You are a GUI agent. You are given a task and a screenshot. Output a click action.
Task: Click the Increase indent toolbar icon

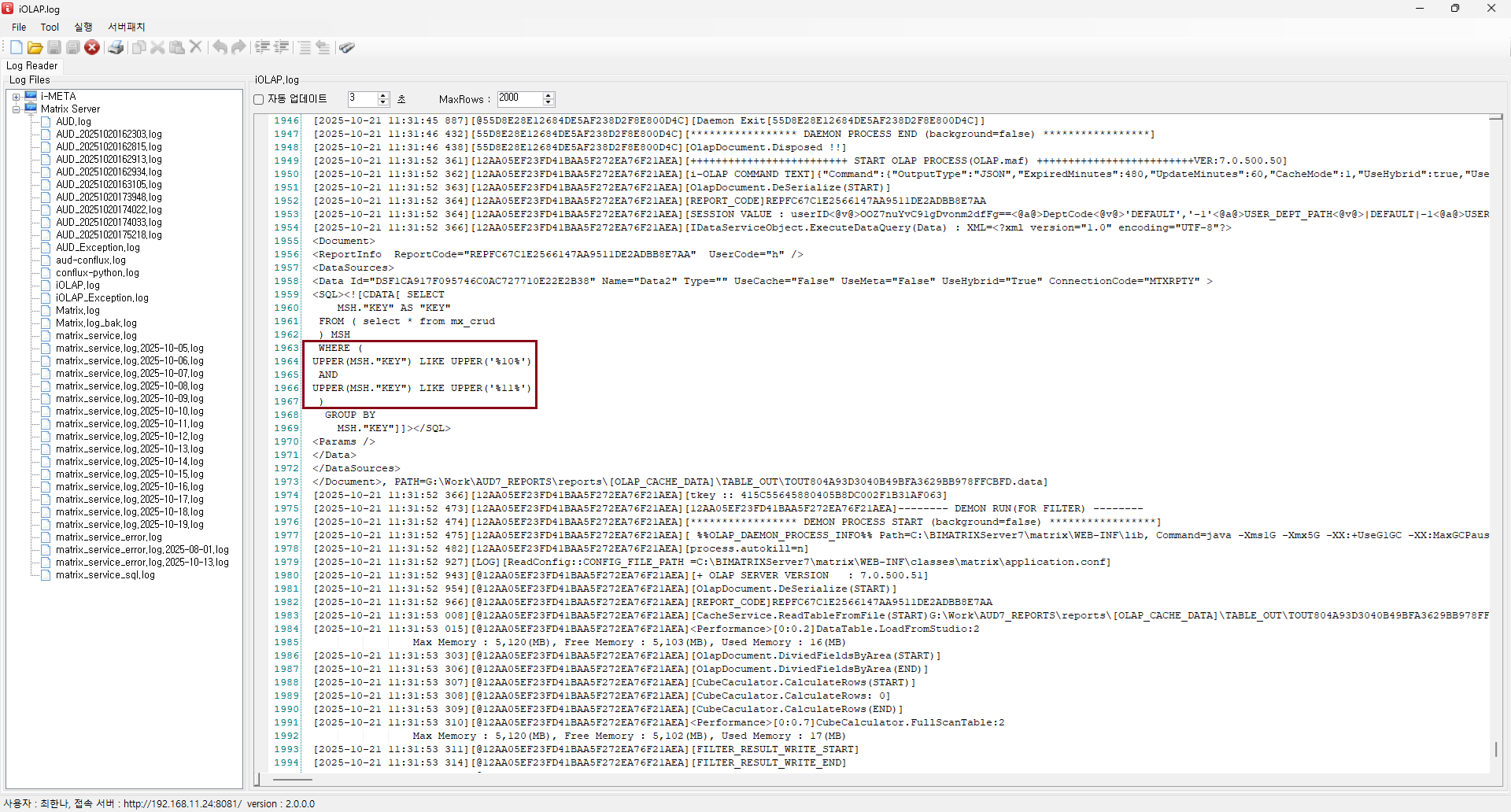point(262,48)
